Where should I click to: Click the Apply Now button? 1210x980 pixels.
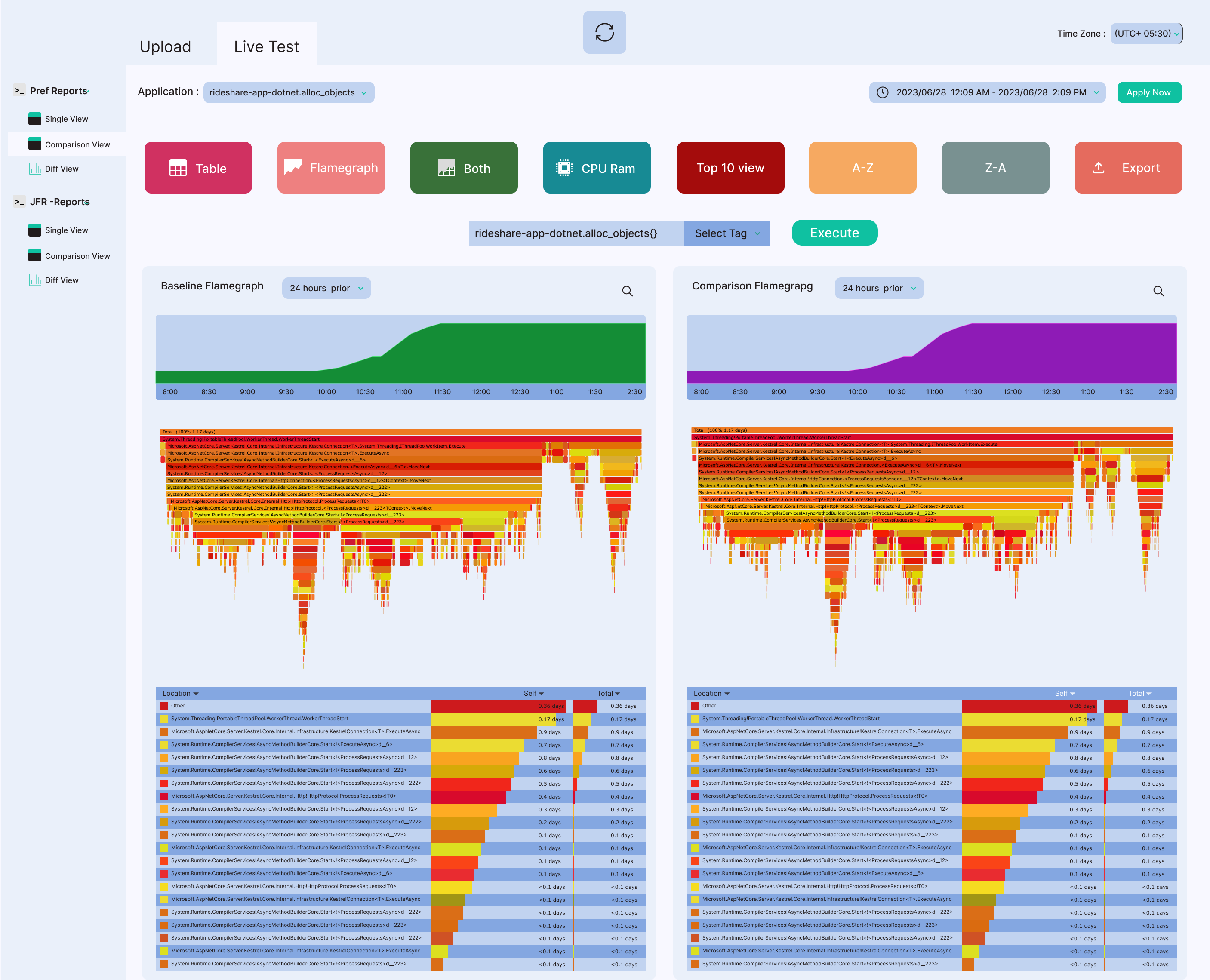1147,91
